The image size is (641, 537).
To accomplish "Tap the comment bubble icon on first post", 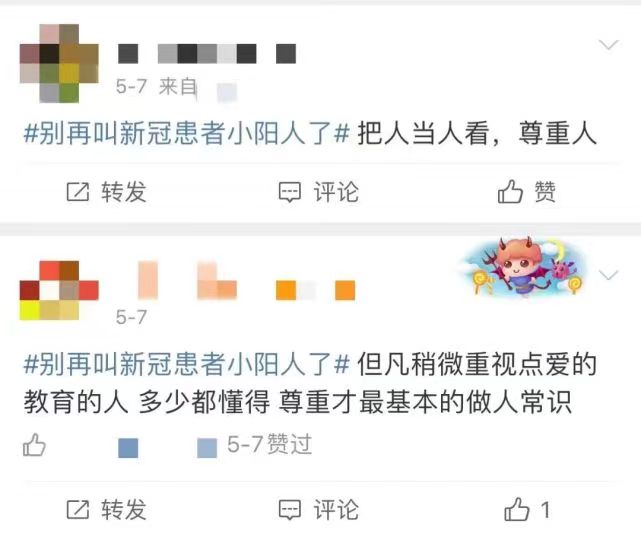I will (290, 192).
